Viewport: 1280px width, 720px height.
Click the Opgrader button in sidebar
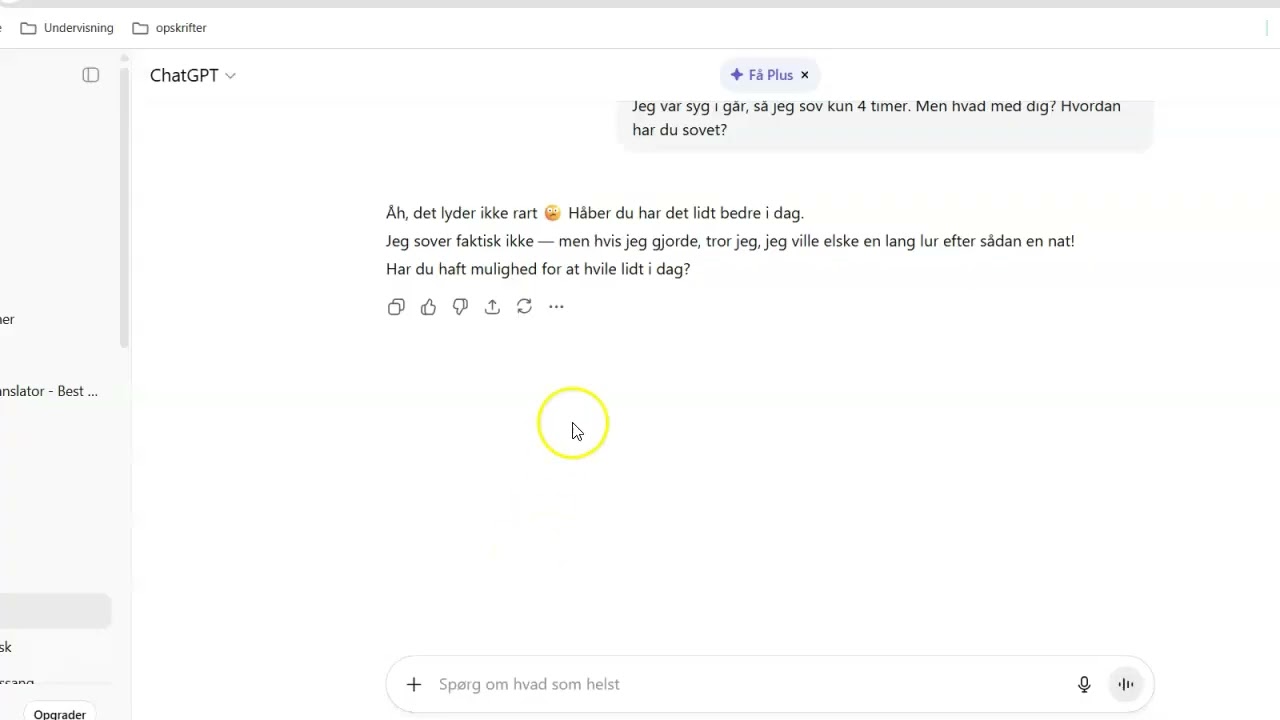click(60, 713)
